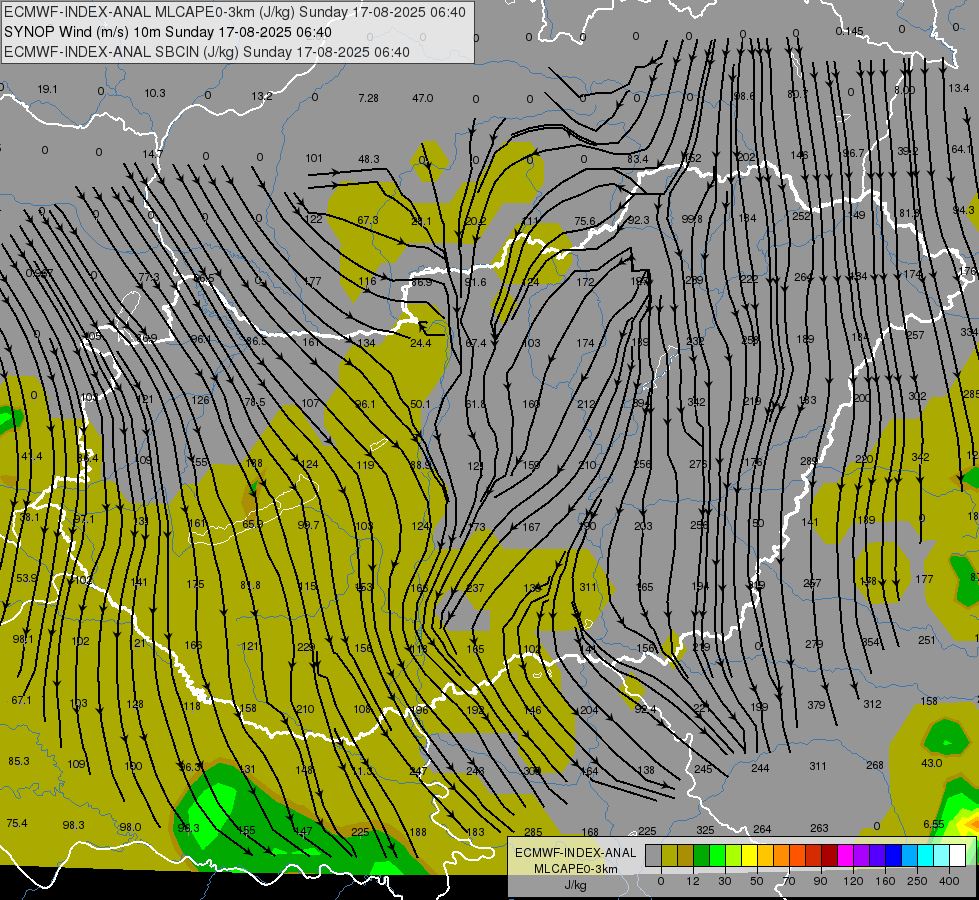This screenshot has height=900, width=979.
Task: Click the 98.0 value on the map
Action: (x=130, y=828)
